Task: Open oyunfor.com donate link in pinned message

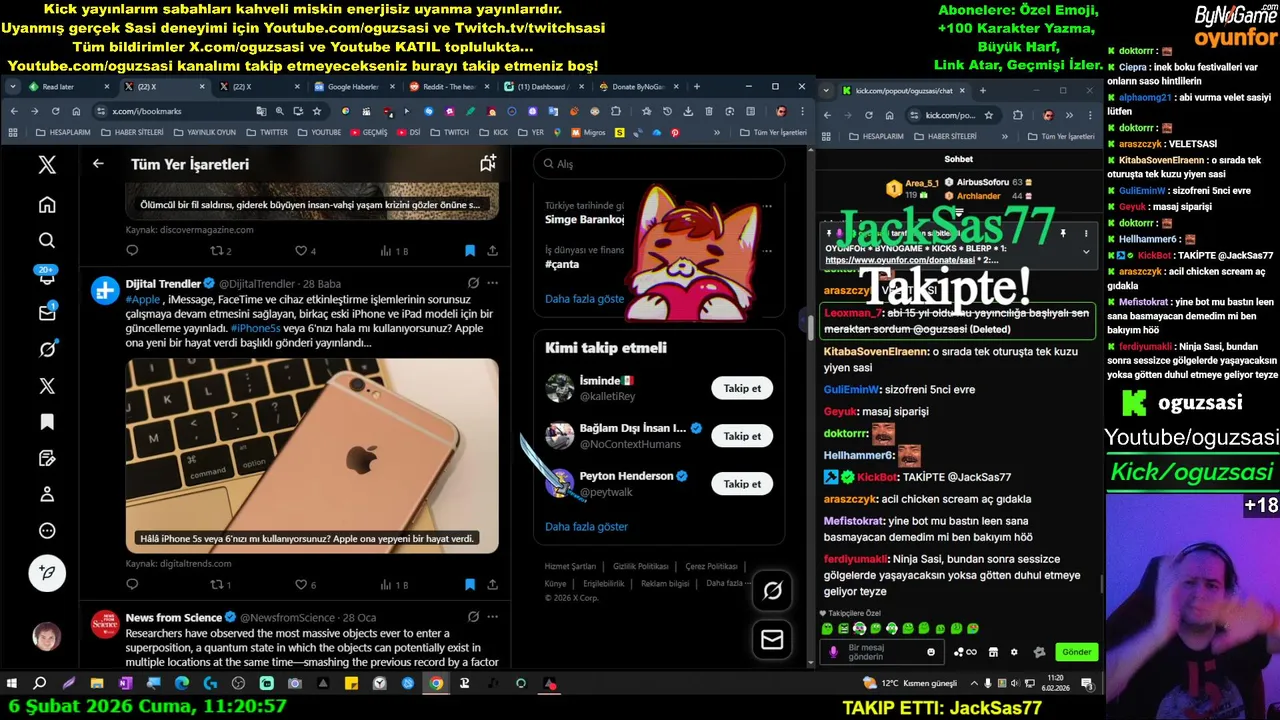Action: [899, 260]
